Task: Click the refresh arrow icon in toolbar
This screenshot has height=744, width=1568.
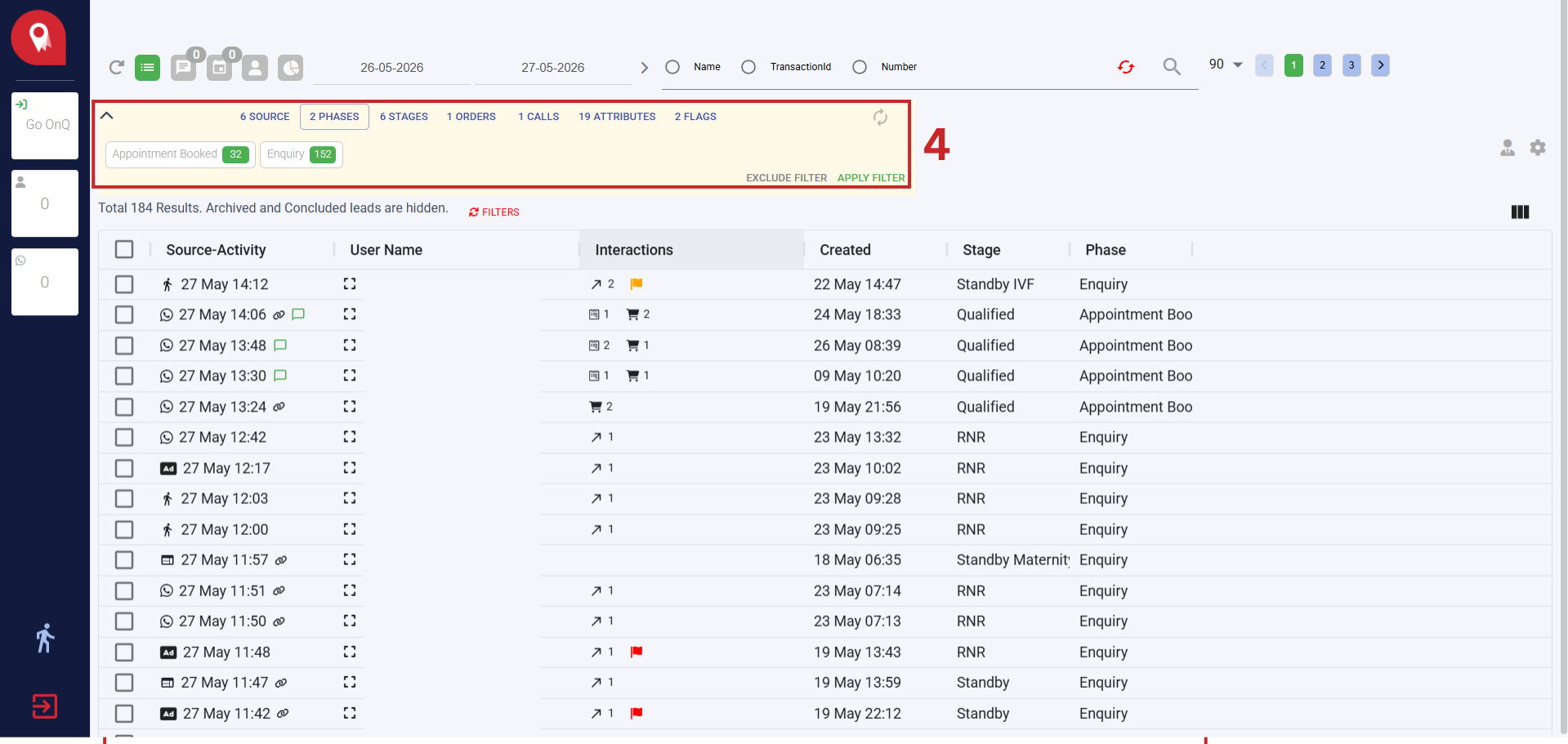Action: [x=117, y=67]
